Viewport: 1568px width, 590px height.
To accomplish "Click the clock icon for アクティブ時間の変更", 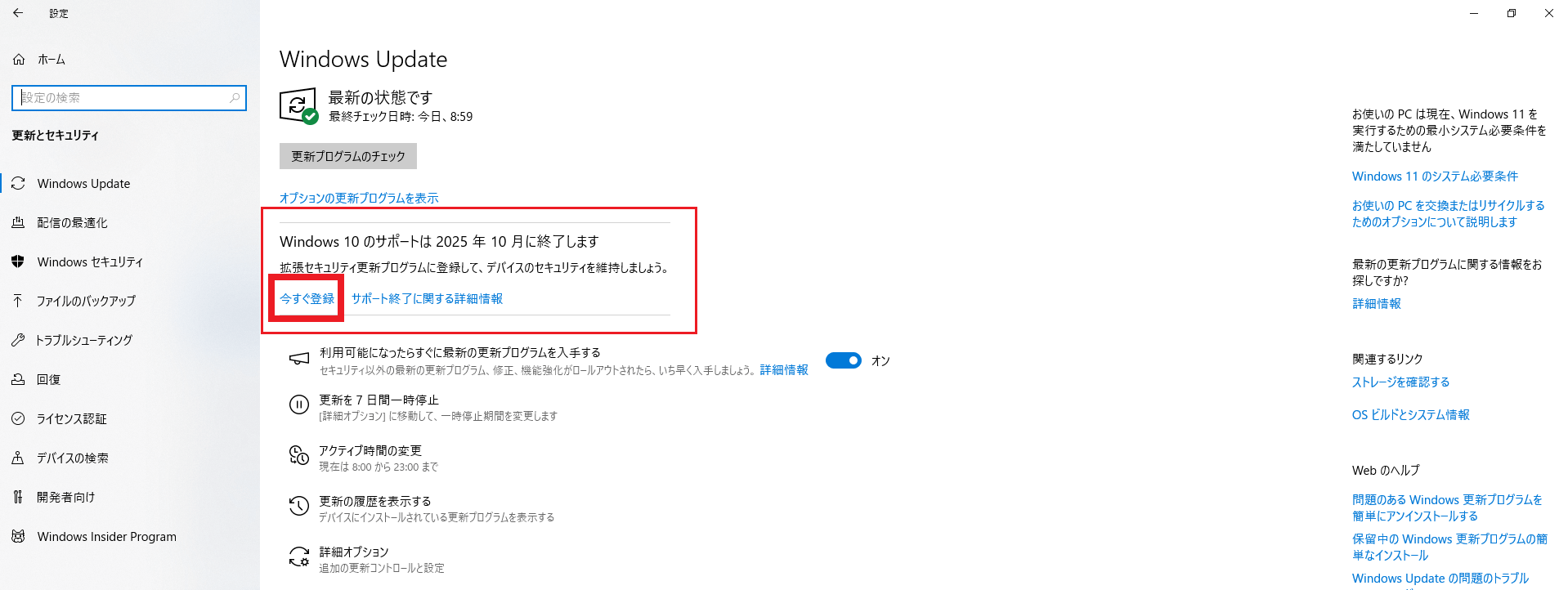I will coord(298,454).
